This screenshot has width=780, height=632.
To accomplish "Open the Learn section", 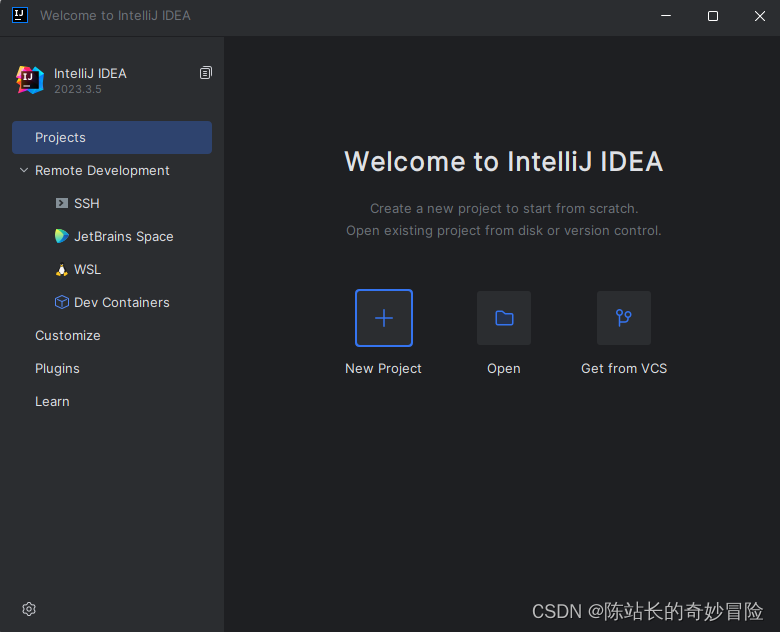I will 52,402.
